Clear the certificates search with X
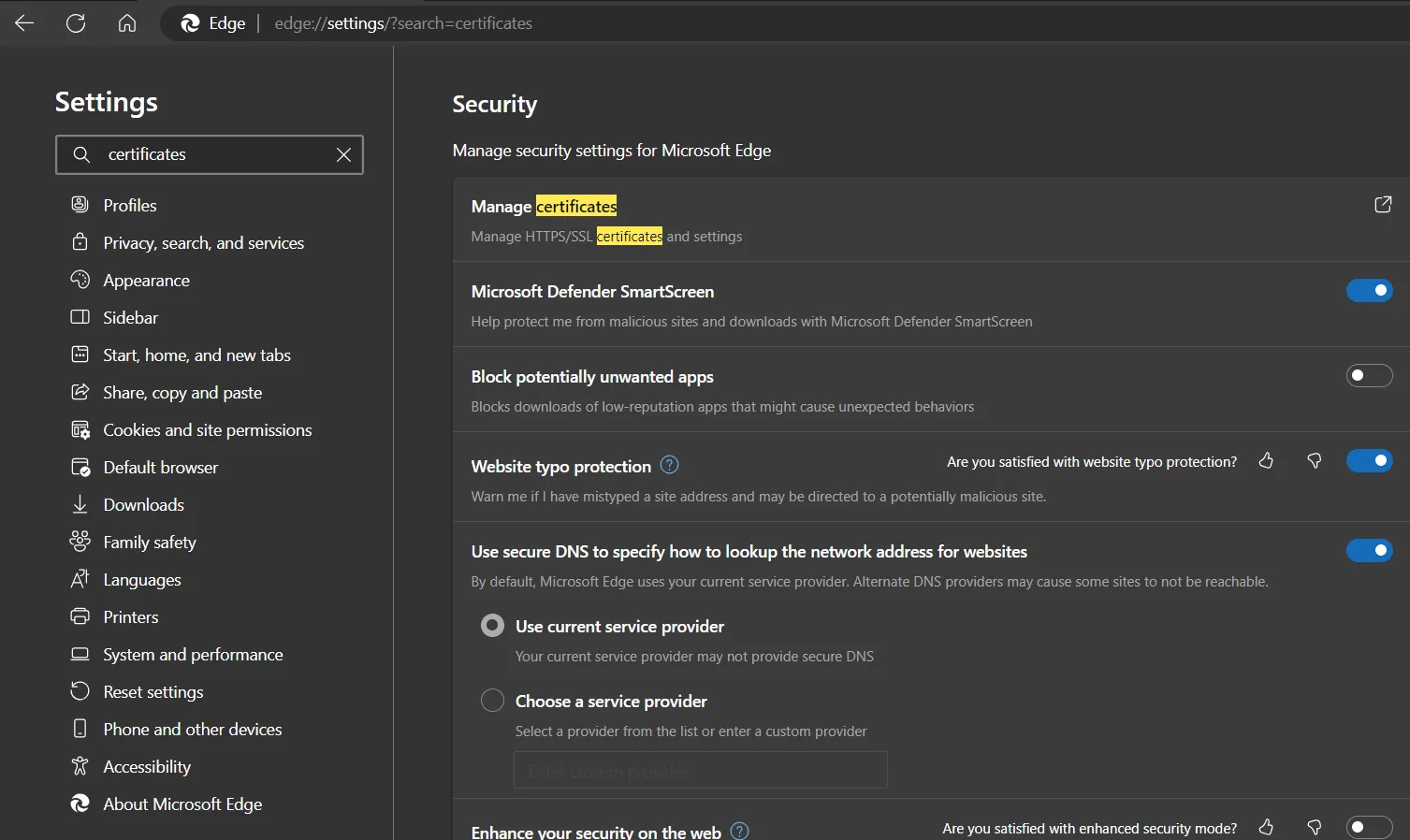 tap(343, 155)
